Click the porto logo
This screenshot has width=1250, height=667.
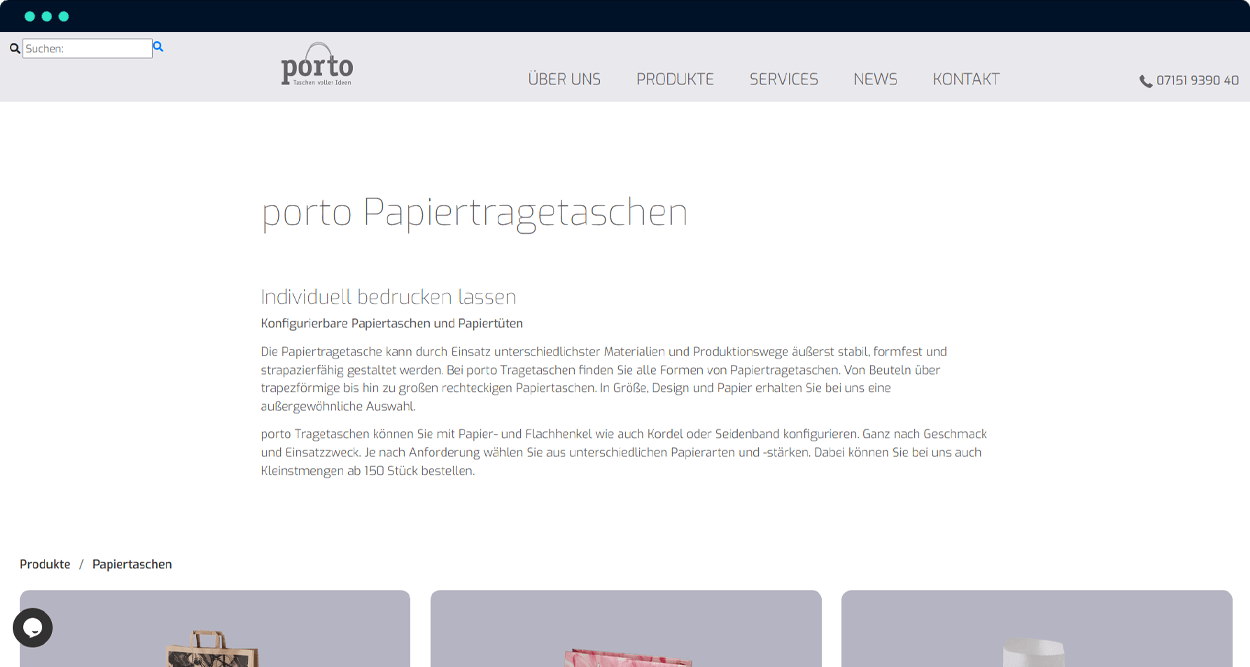(x=317, y=65)
